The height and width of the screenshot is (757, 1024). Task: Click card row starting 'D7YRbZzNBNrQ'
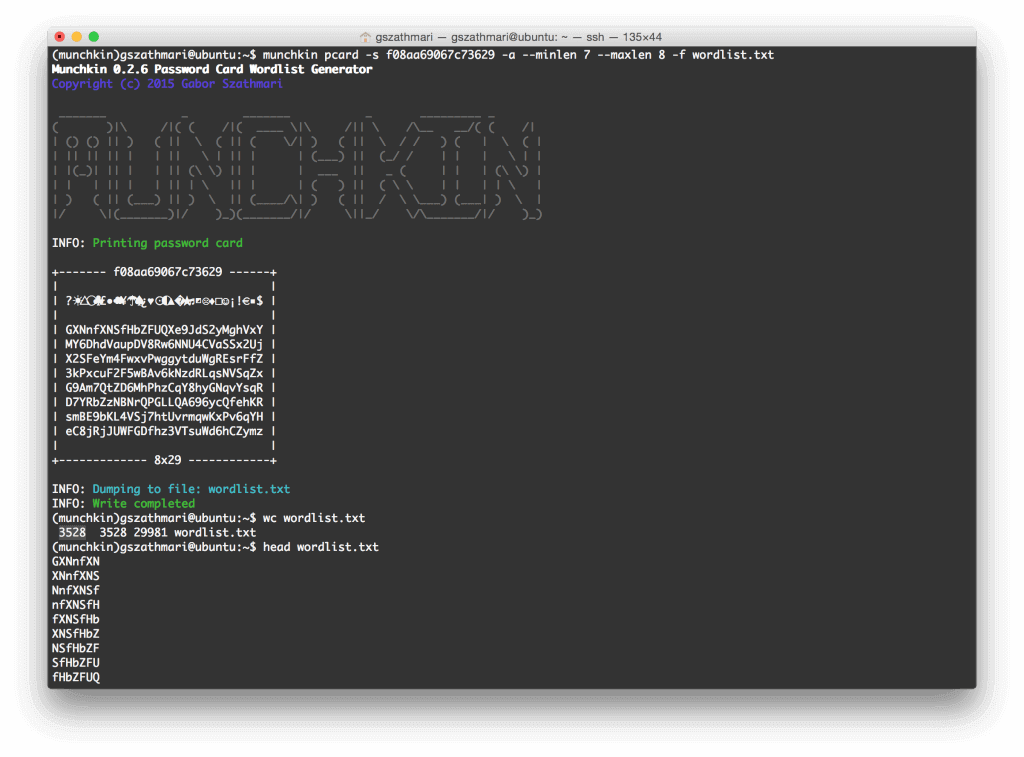[164, 402]
